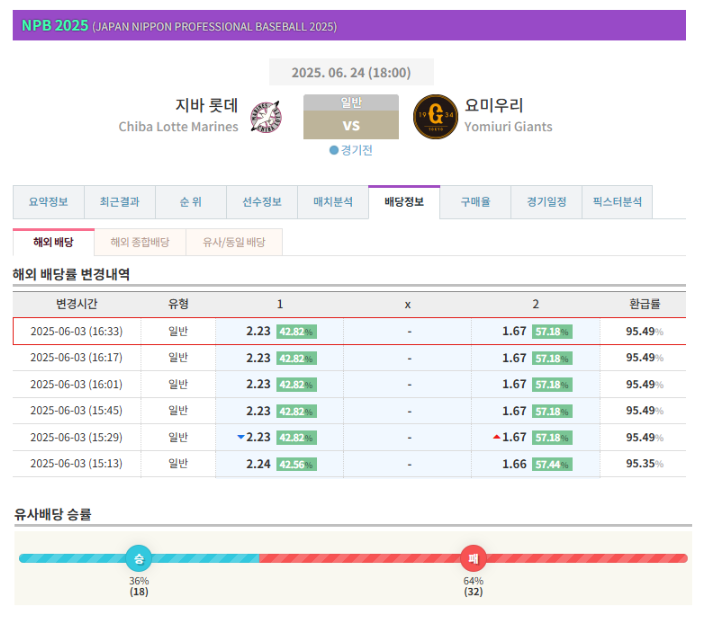
Task: Switch to 해외 종합배당 sub-tab
Action: click(x=140, y=242)
